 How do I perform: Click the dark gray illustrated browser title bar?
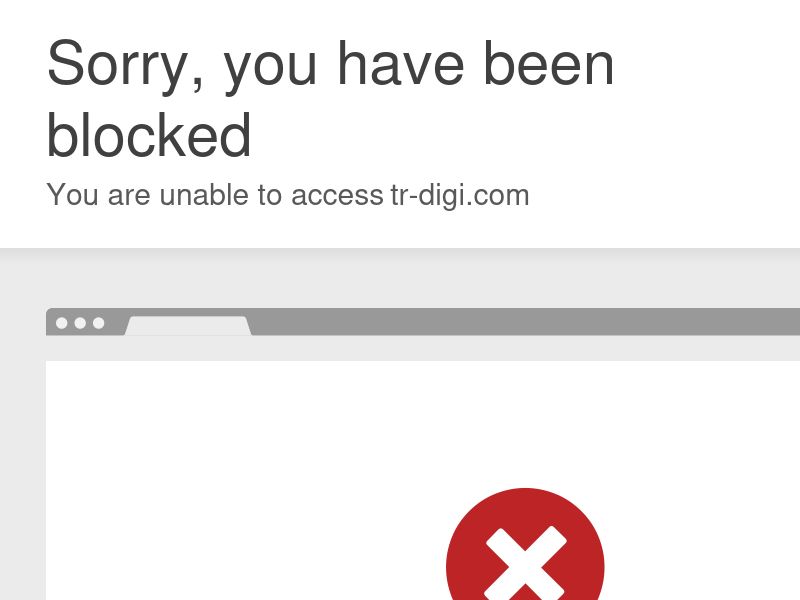coord(526,322)
